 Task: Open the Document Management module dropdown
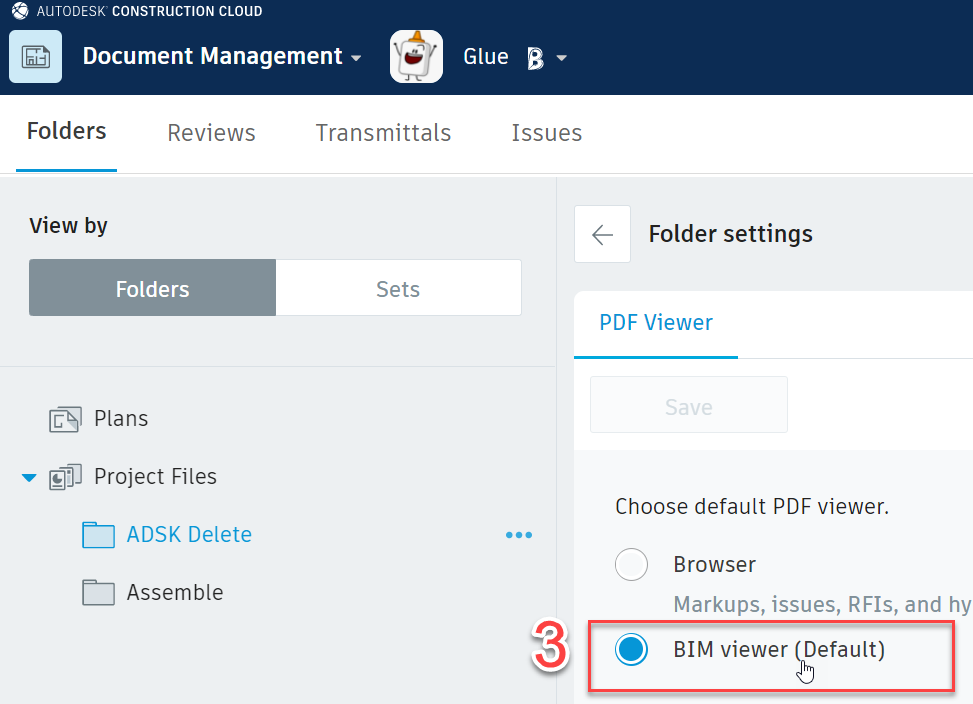tap(356, 58)
